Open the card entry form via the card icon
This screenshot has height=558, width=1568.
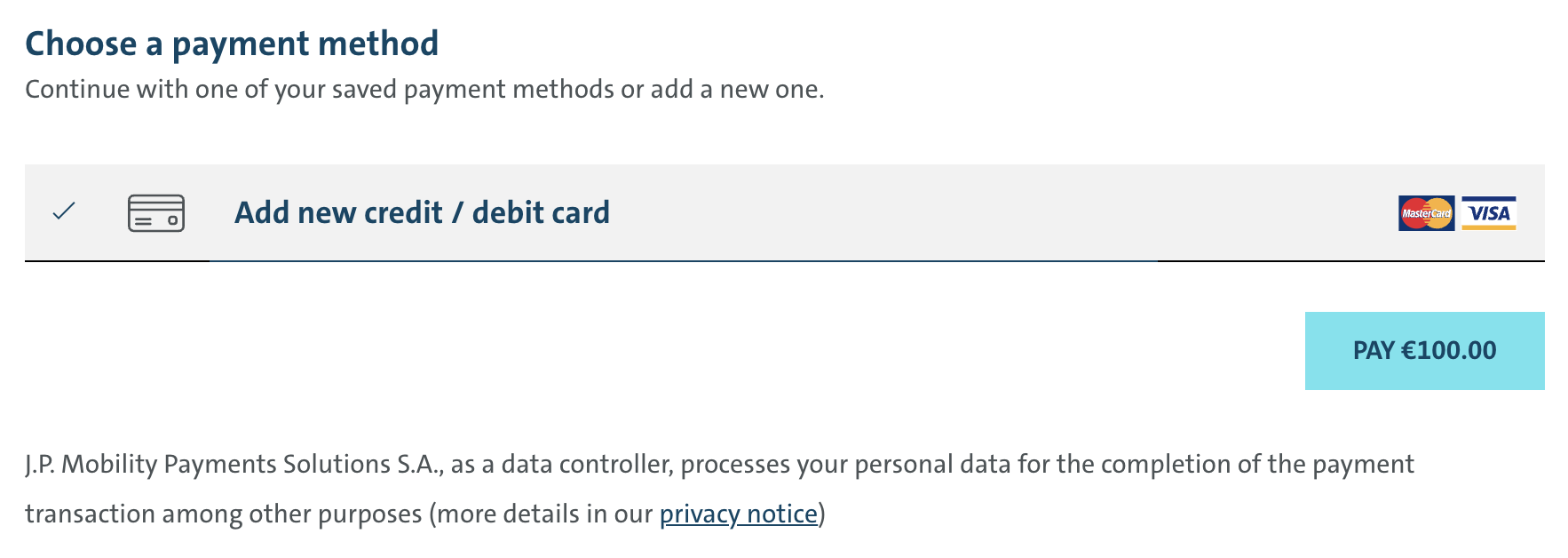tap(155, 212)
